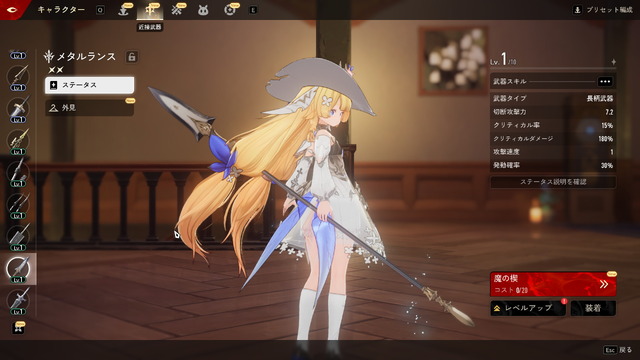Click the レベルアップ level up button
This screenshot has width=640, height=360.
pos(528,308)
